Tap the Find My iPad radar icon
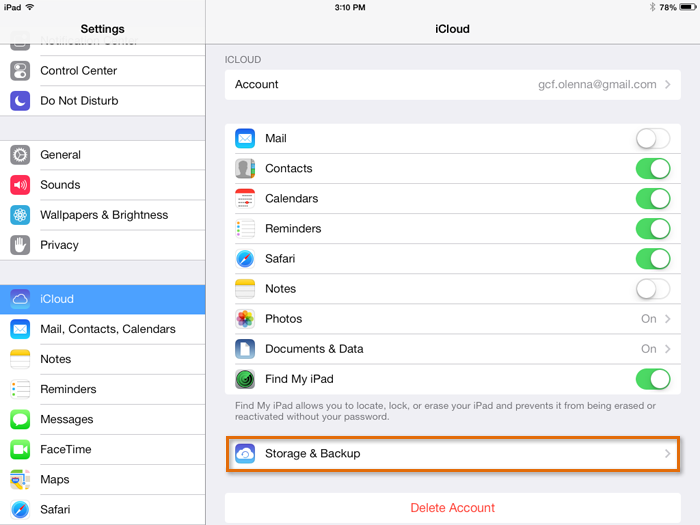The height and width of the screenshot is (525, 700). point(245,379)
